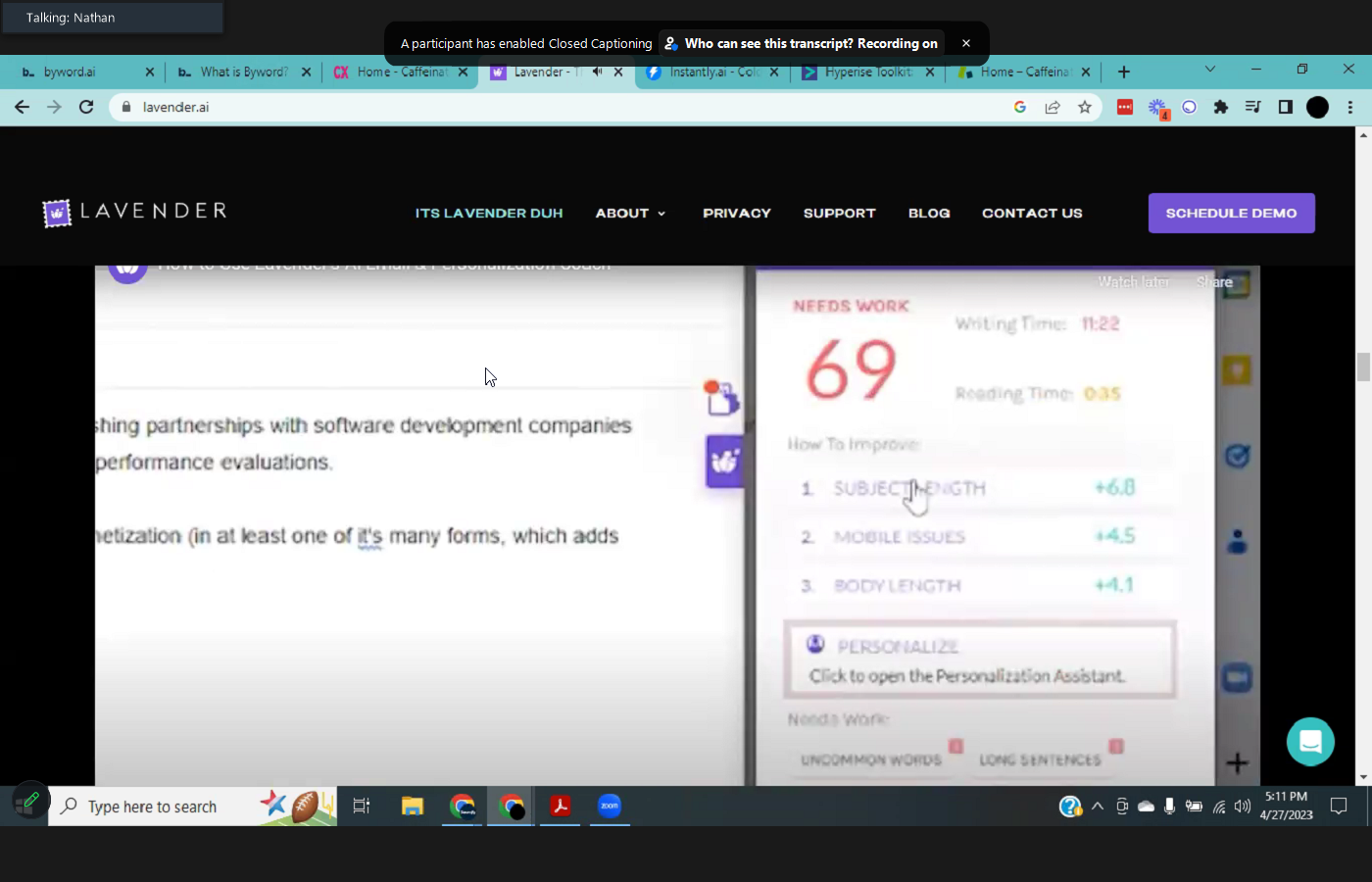Screen dimensions: 1372x882
Task: Open the chat support bubble
Action: click(x=1310, y=742)
